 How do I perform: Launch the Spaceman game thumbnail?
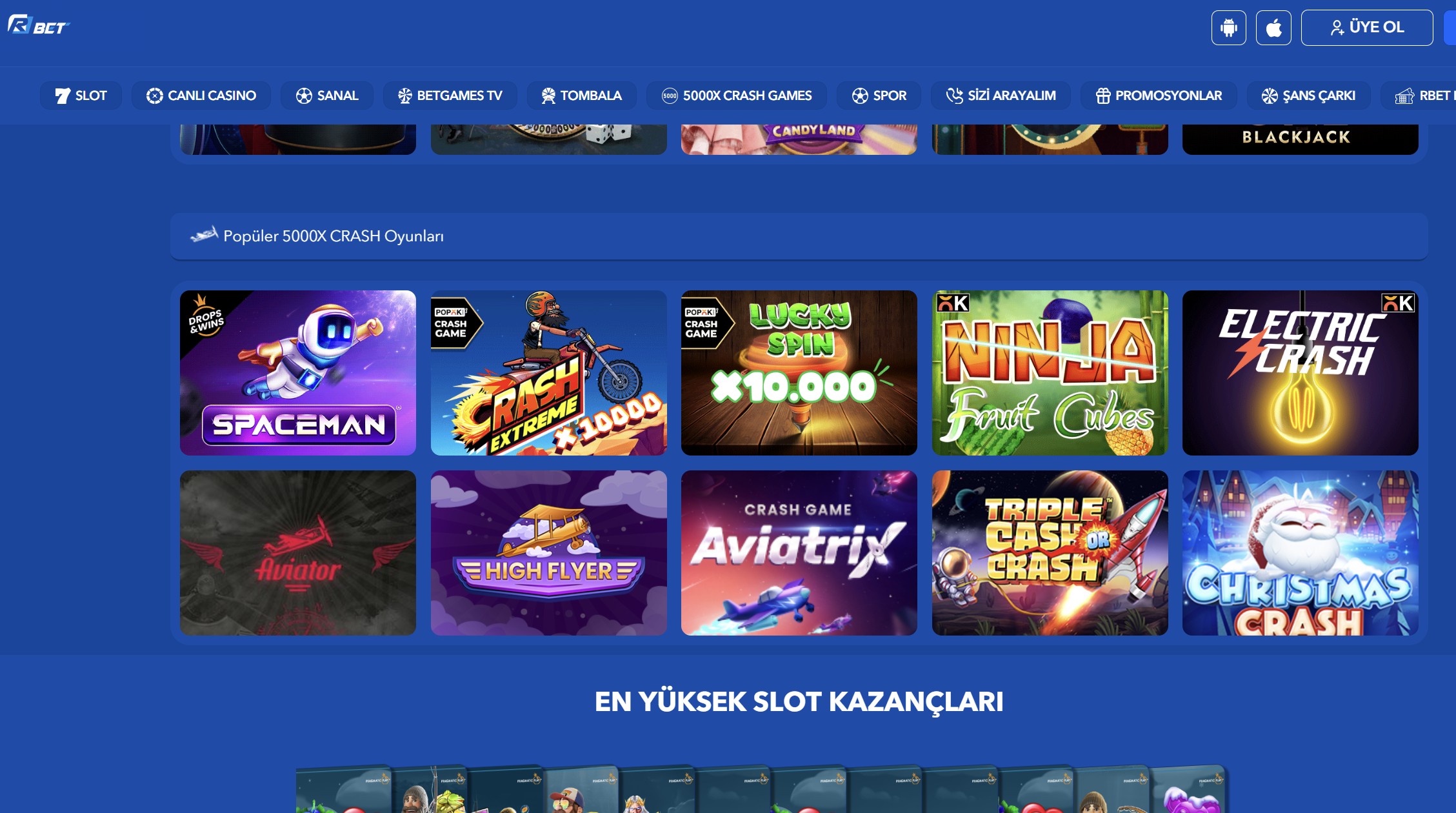298,373
